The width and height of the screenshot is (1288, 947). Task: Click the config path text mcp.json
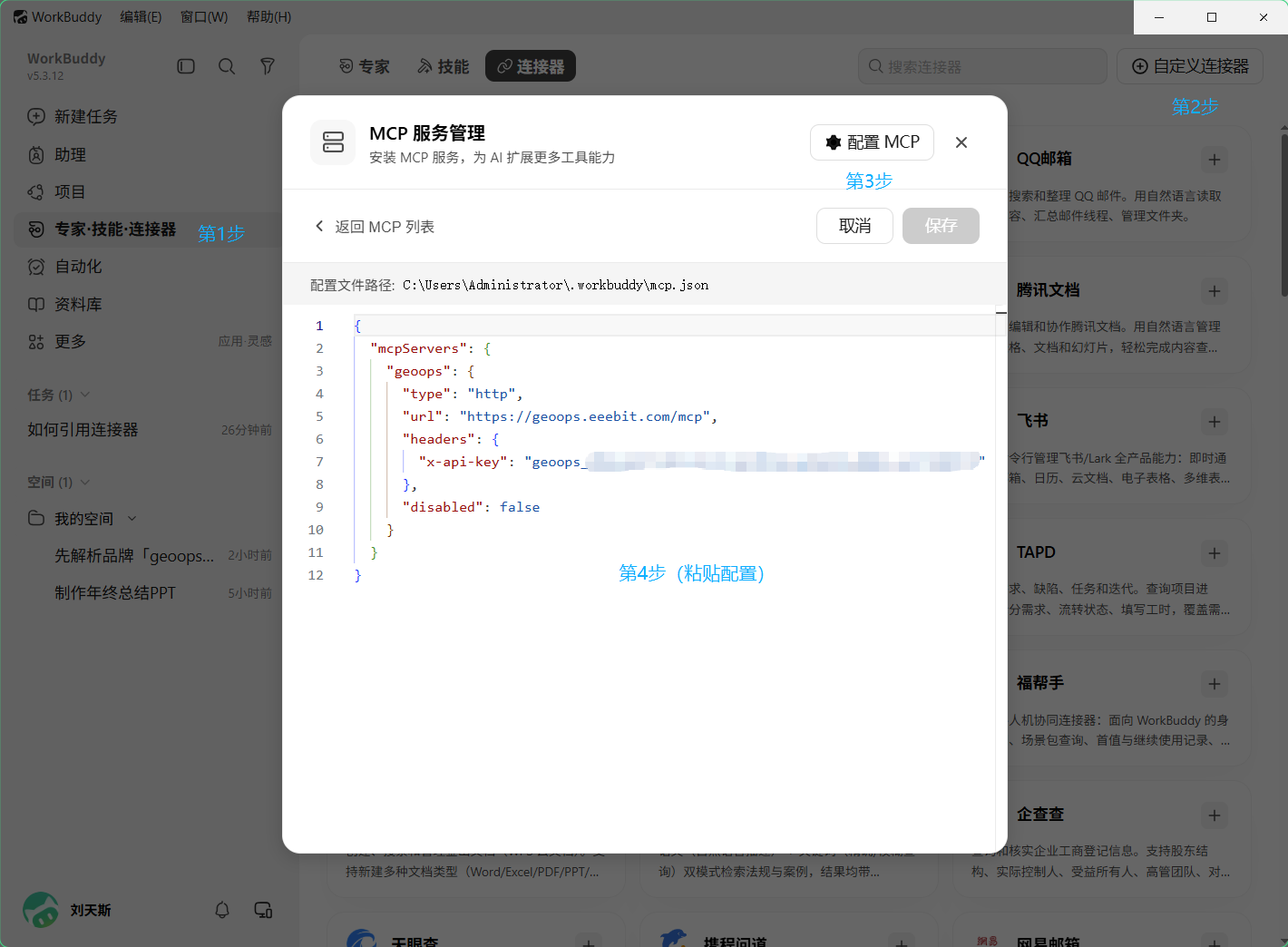tap(679, 285)
